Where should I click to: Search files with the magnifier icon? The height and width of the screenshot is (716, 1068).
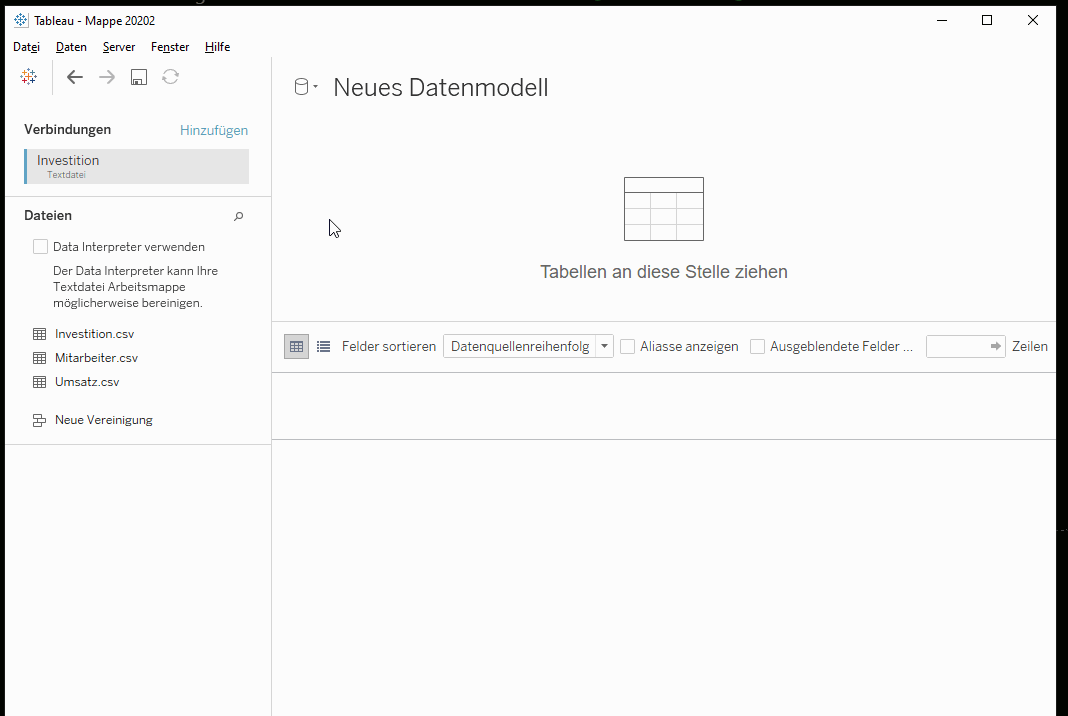click(x=238, y=216)
